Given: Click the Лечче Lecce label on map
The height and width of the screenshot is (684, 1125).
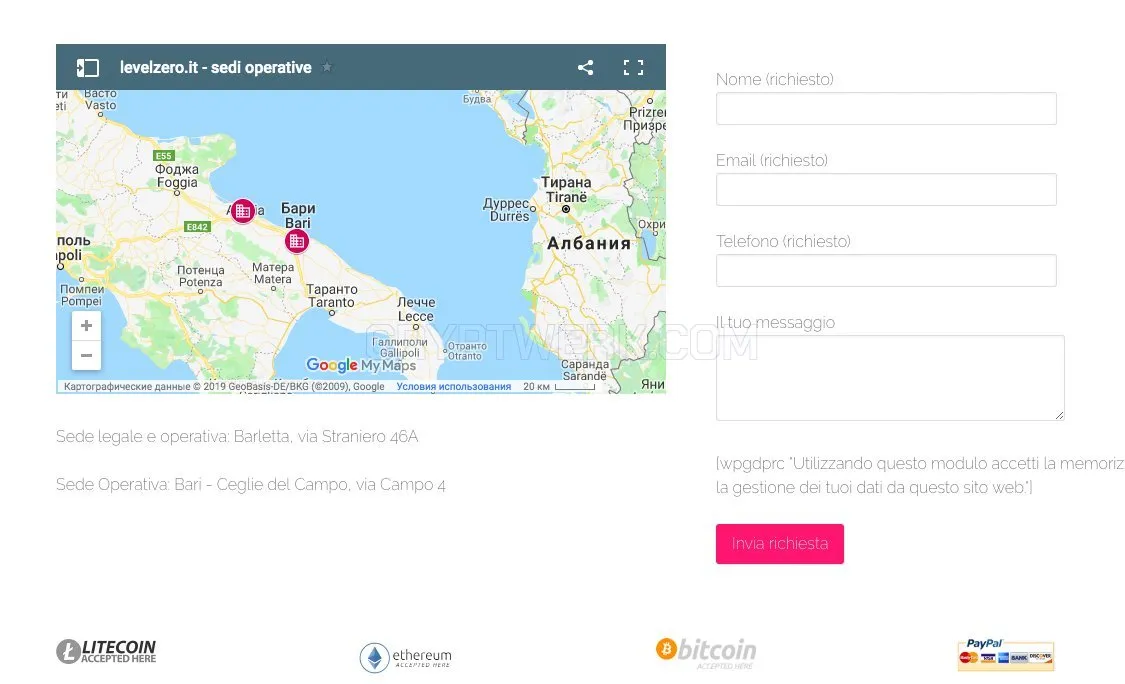Looking at the screenshot, I should coord(416,309).
